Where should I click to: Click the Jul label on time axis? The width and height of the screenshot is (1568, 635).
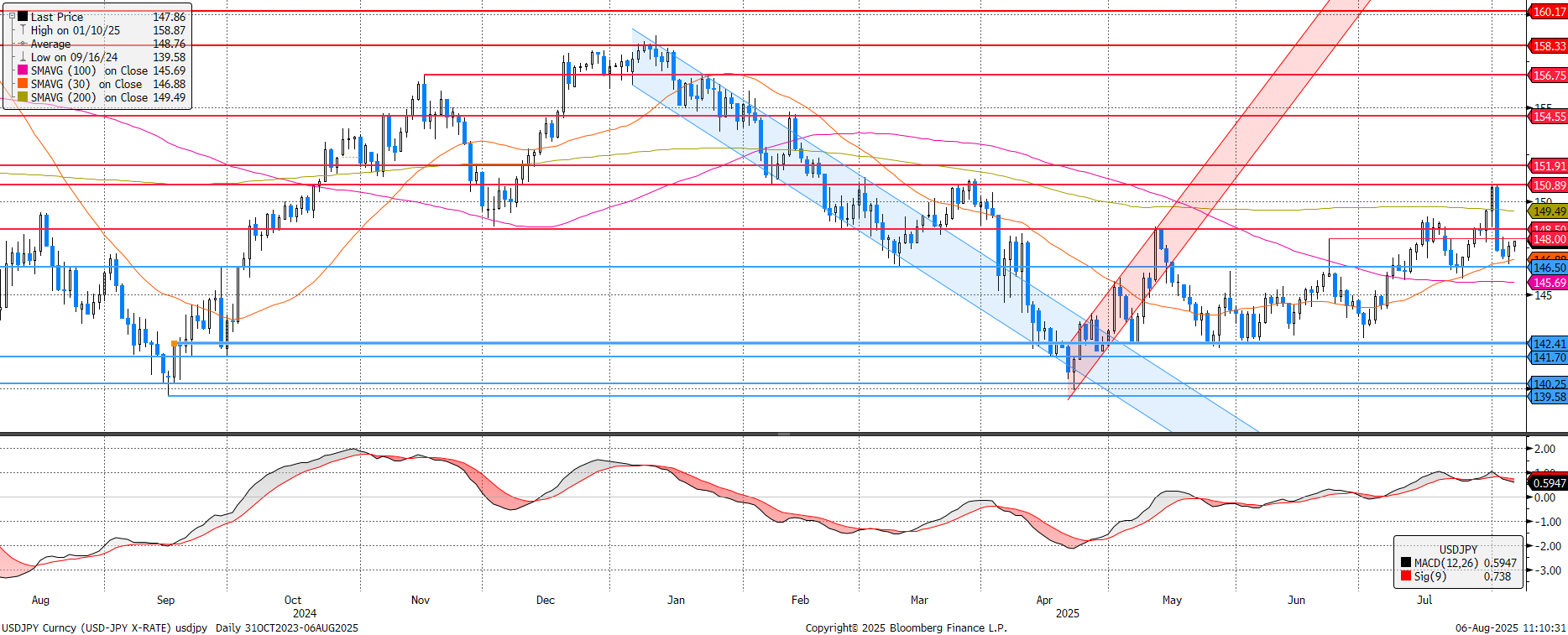point(1424,601)
